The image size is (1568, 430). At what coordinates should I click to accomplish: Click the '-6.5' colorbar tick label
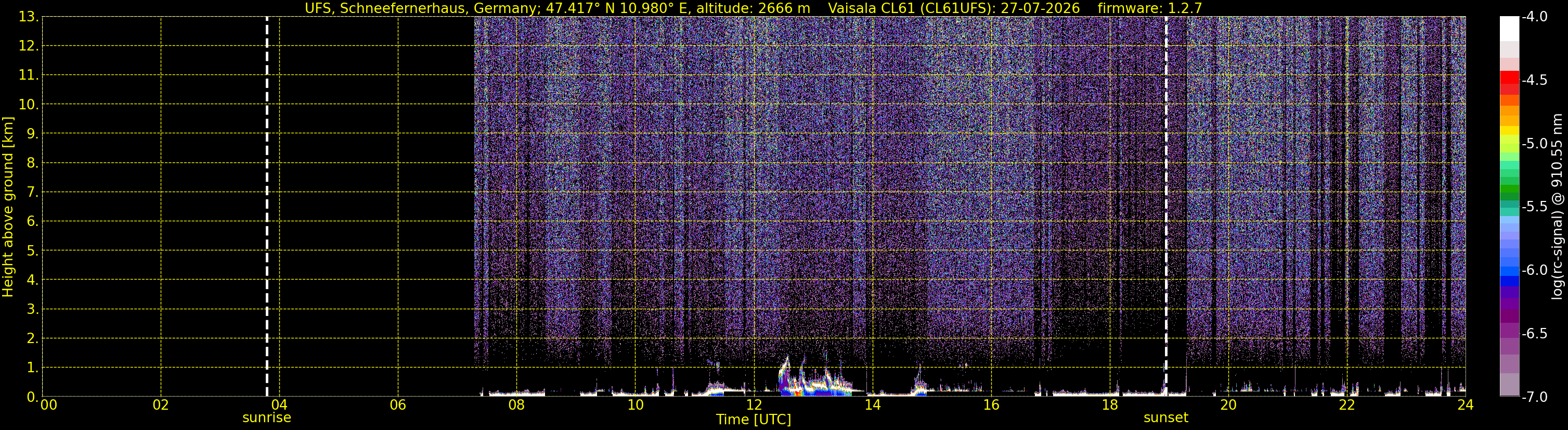tap(1535, 334)
